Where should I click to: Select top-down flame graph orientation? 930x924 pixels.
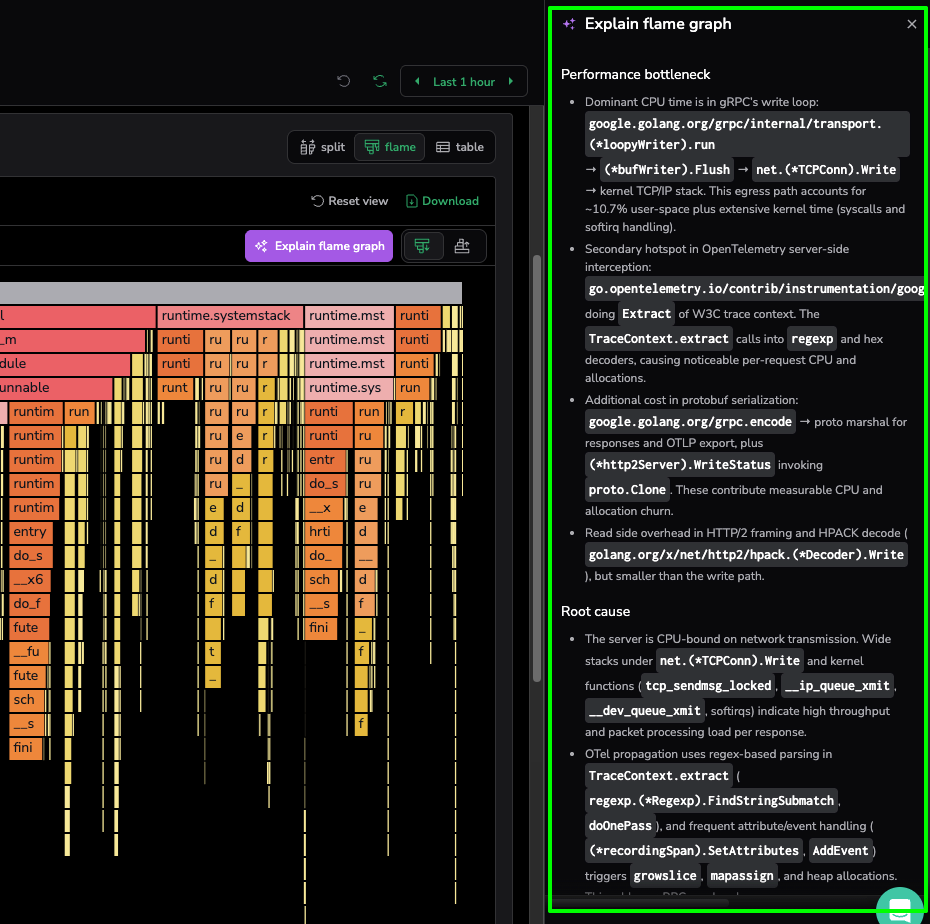423,246
